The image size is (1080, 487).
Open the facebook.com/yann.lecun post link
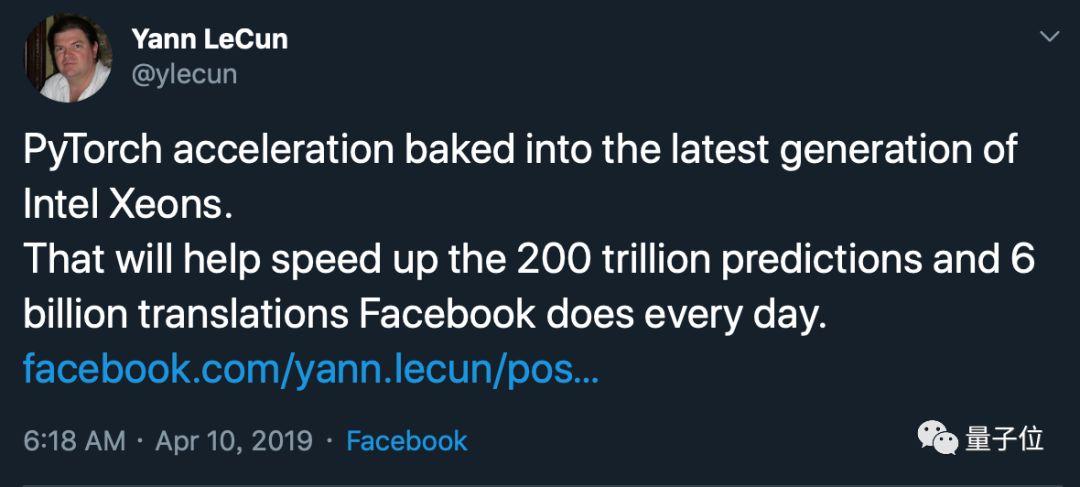pyautogui.click(x=311, y=370)
